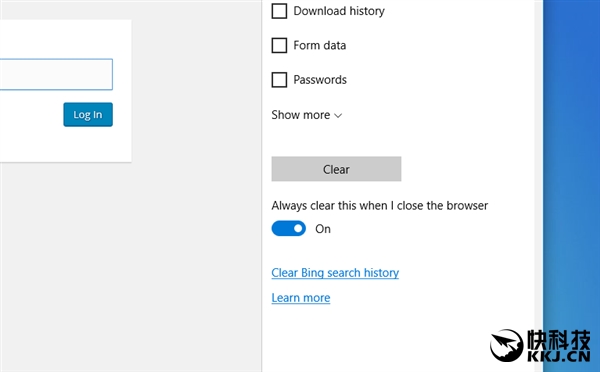Tick the Form data checkbox
Viewport: 600px width, 372px height.
pyautogui.click(x=279, y=45)
